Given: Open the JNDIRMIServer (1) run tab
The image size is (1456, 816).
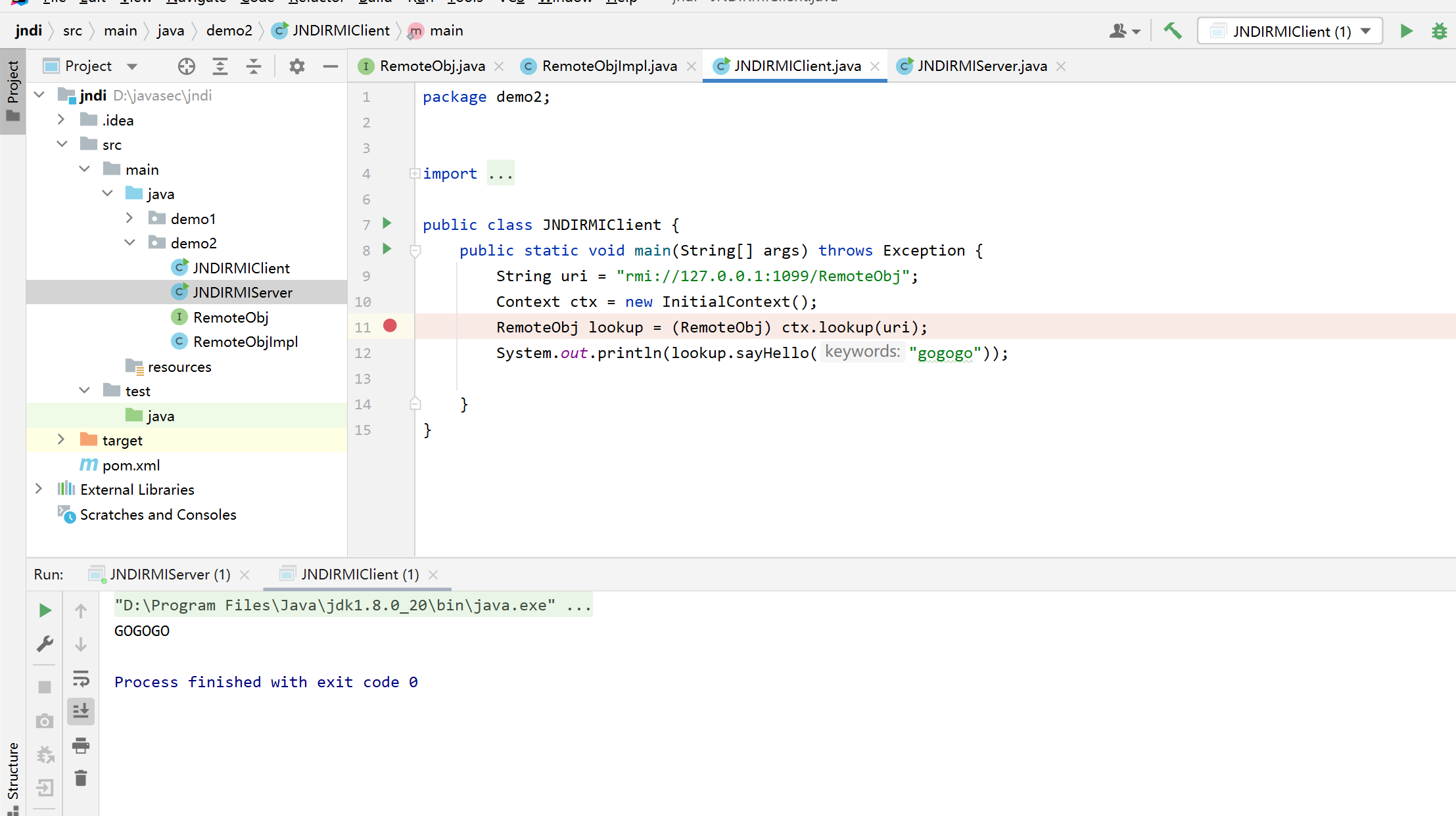Looking at the screenshot, I should pyautogui.click(x=170, y=574).
